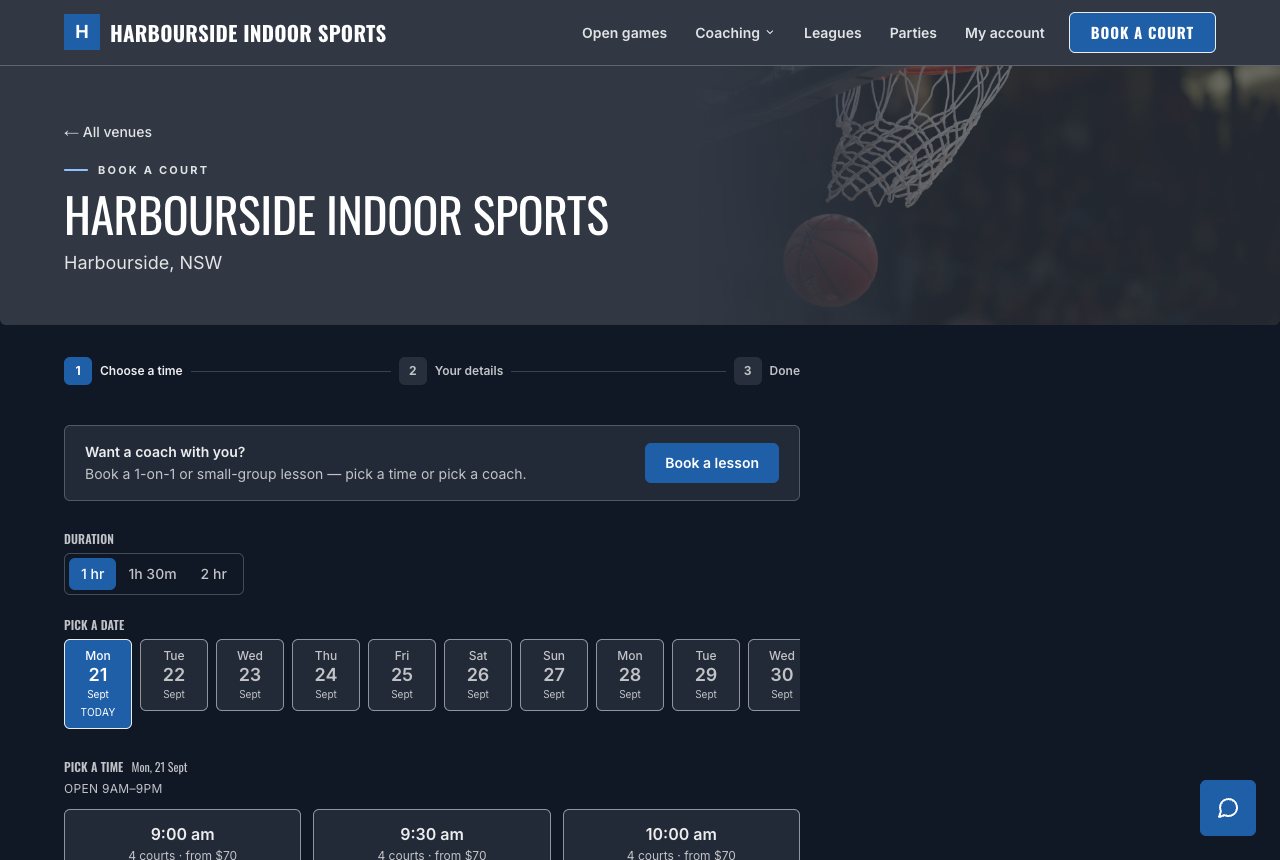Go back to All venues
The image size is (1280, 860).
coord(108,132)
